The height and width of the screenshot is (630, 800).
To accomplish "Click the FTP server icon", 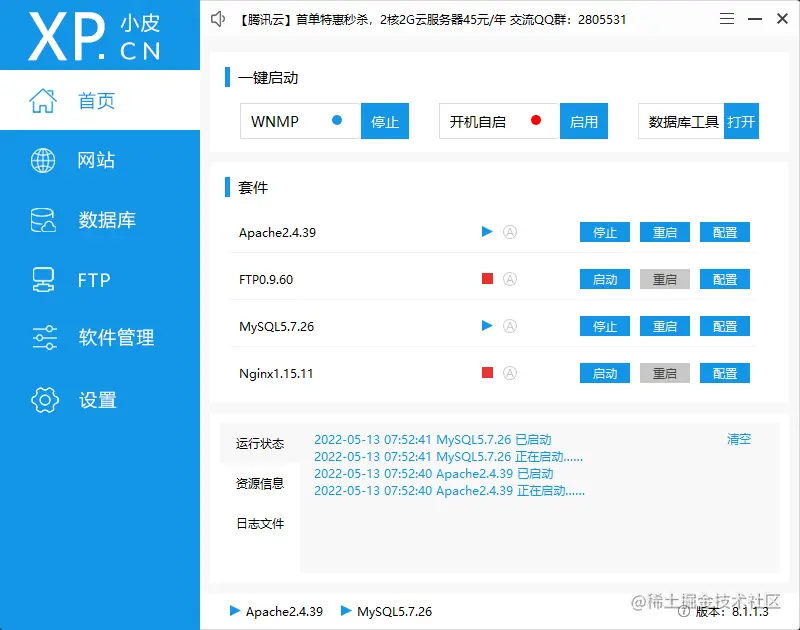I will pos(43,280).
